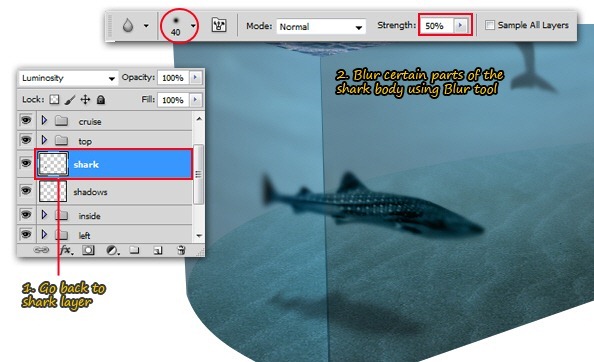
Task: Hide the cruise group with its eye icon
Action: [x=26, y=120]
